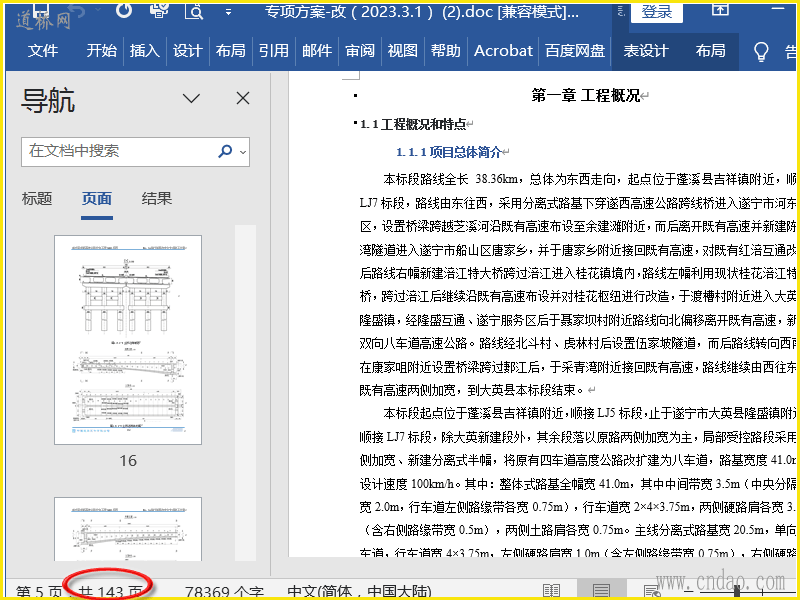Image resolution: width=800 pixels, height=600 pixels.
Task: Close the navigation pane with X
Action: pos(243,98)
